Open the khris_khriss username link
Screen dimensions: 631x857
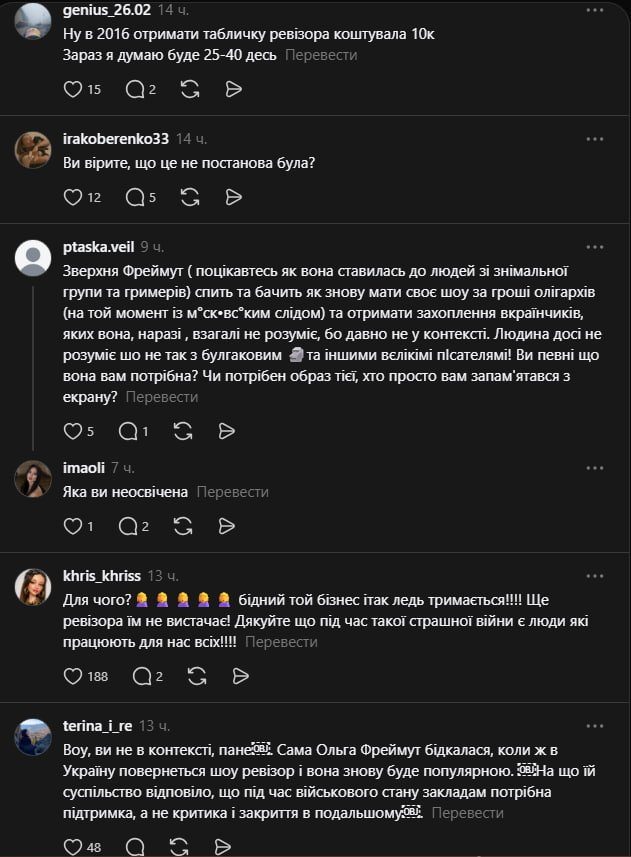[100, 576]
